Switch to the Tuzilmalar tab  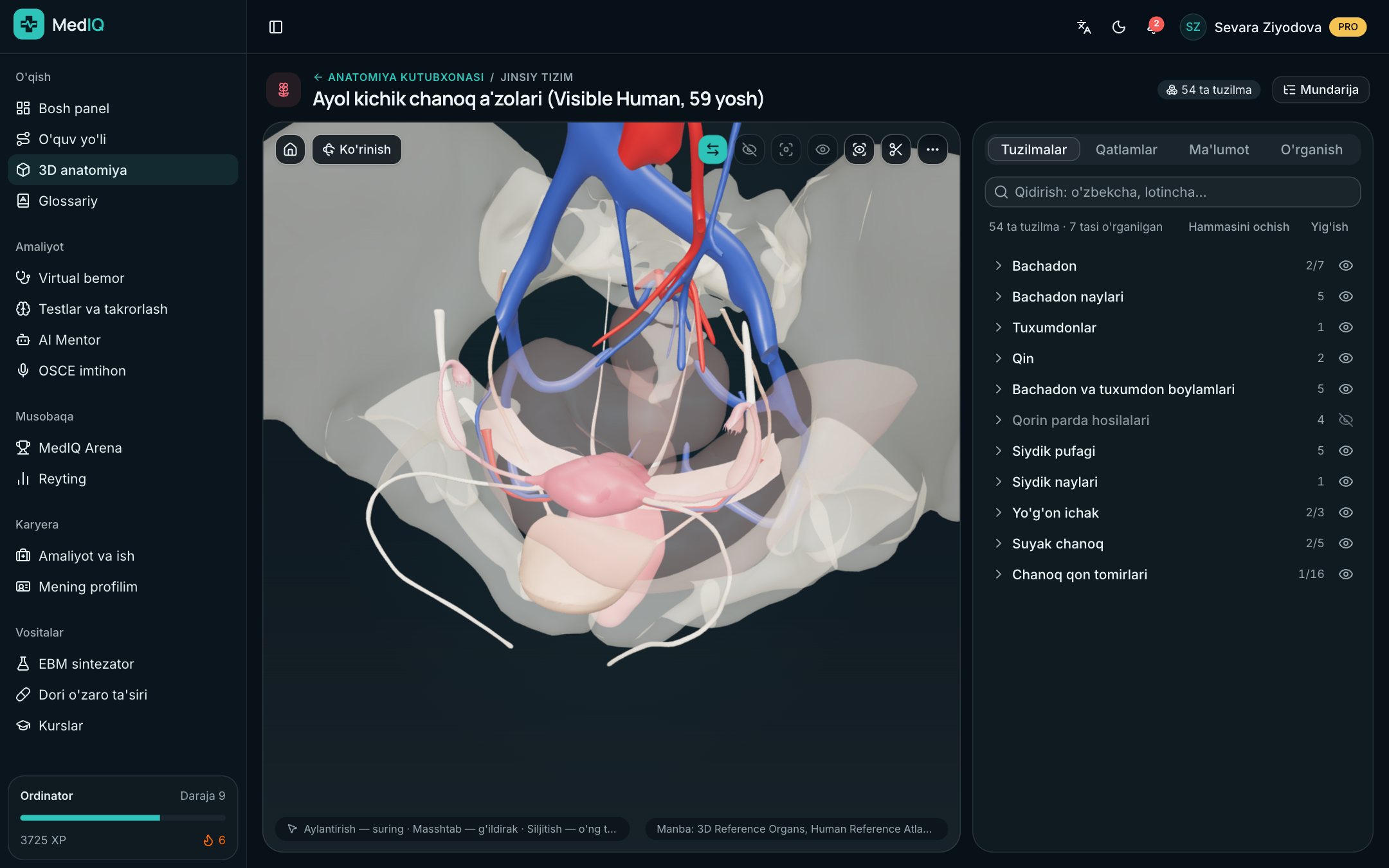pos(1033,150)
